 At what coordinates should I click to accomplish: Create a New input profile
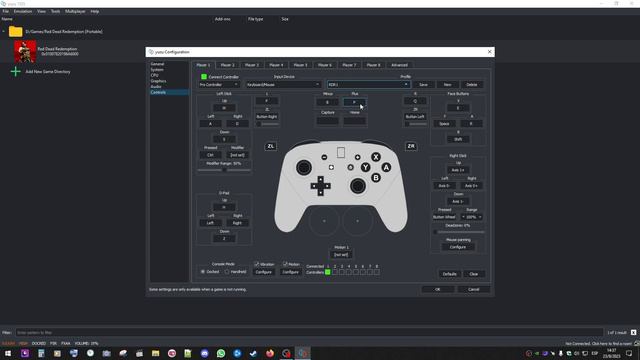[x=447, y=84]
